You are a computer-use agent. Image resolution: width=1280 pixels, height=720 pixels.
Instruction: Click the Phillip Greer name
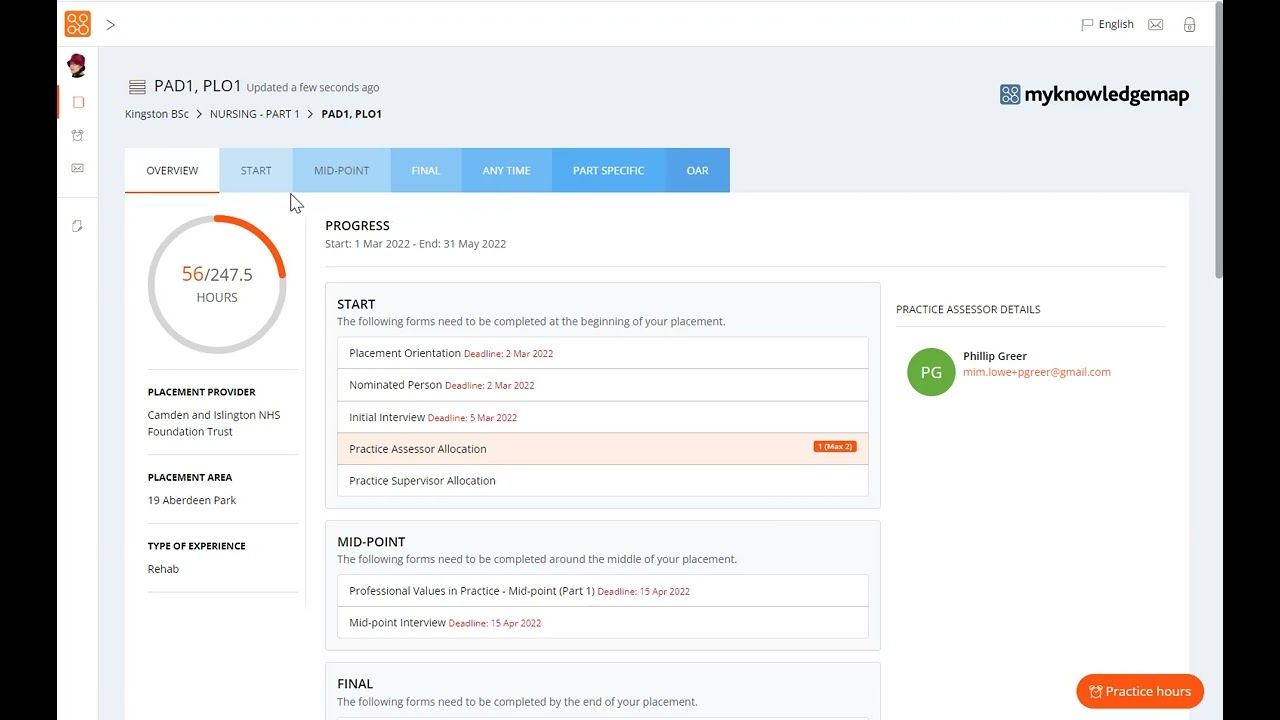coord(995,356)
